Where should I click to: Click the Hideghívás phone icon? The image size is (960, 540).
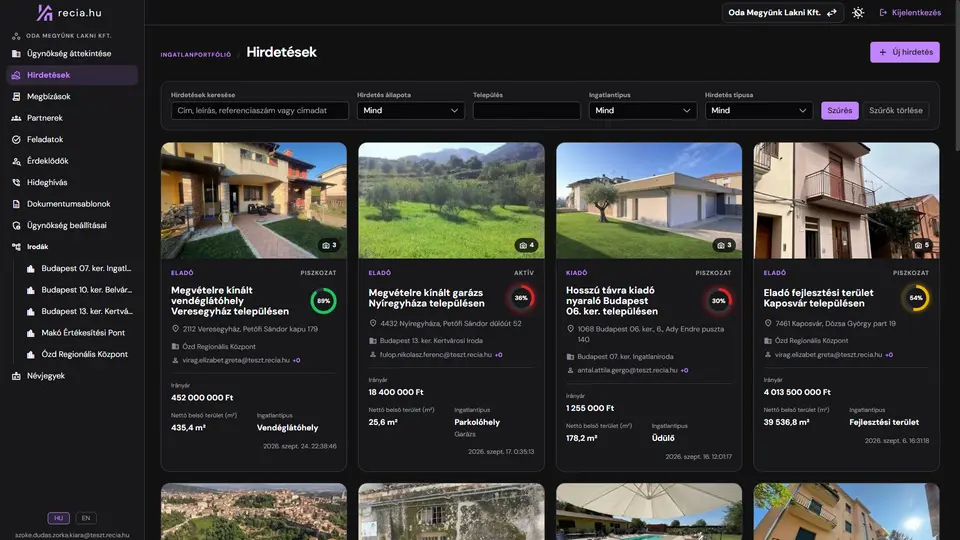[16, 182]
